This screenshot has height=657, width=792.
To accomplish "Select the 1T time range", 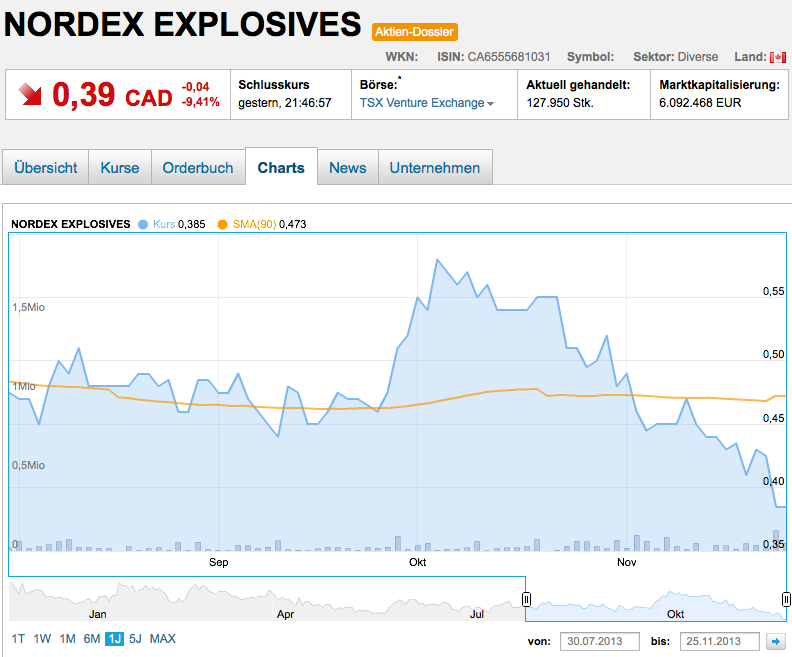I will 18,639.
